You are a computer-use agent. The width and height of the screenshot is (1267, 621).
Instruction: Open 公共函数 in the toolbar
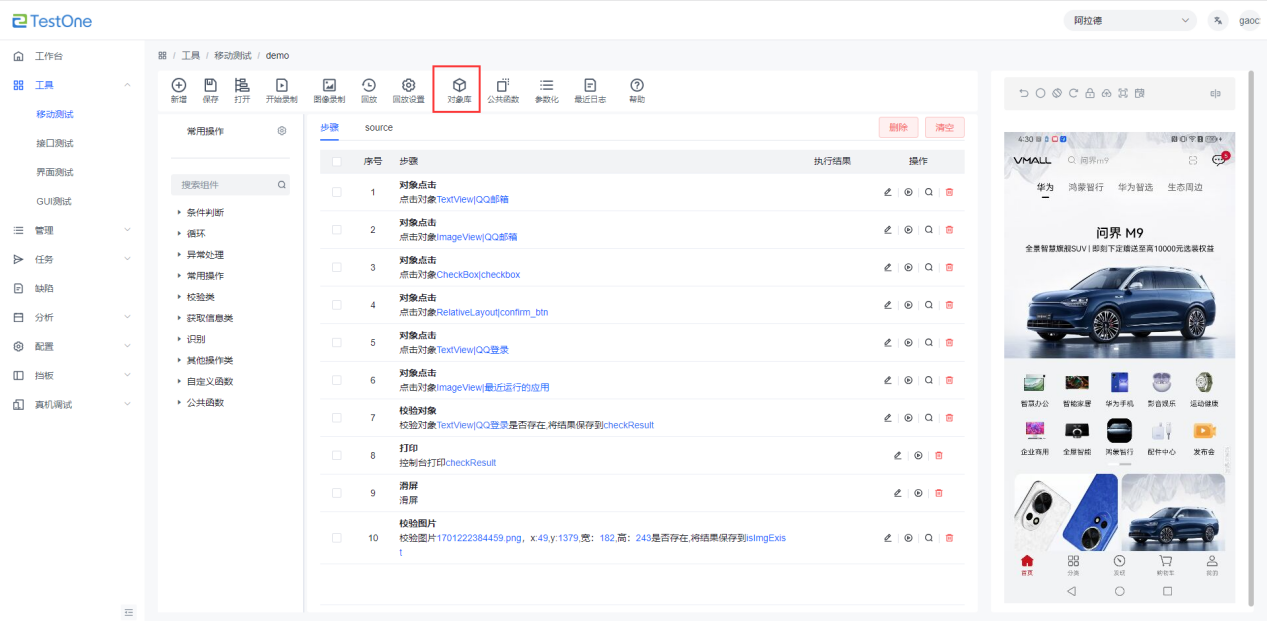(503, 90)
